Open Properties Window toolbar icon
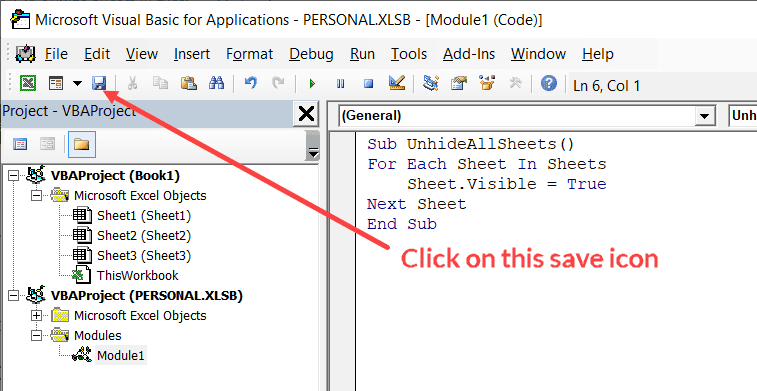 point(459,84)
